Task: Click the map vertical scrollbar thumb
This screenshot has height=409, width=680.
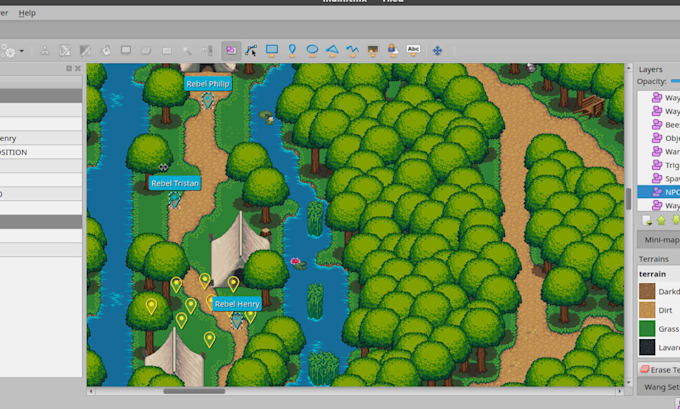Action: 628,199
